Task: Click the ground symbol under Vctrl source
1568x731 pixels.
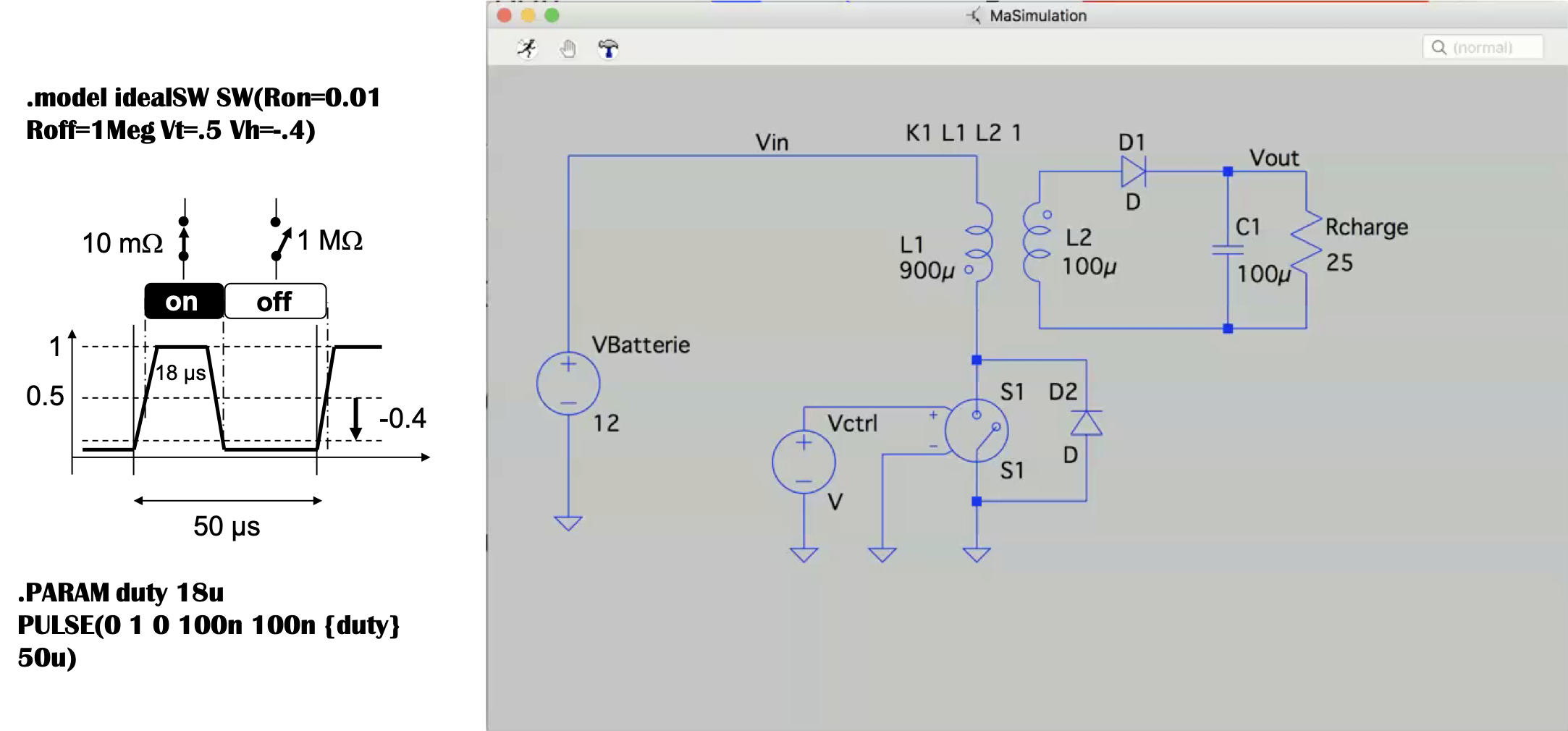Action: tap(804, 554)
